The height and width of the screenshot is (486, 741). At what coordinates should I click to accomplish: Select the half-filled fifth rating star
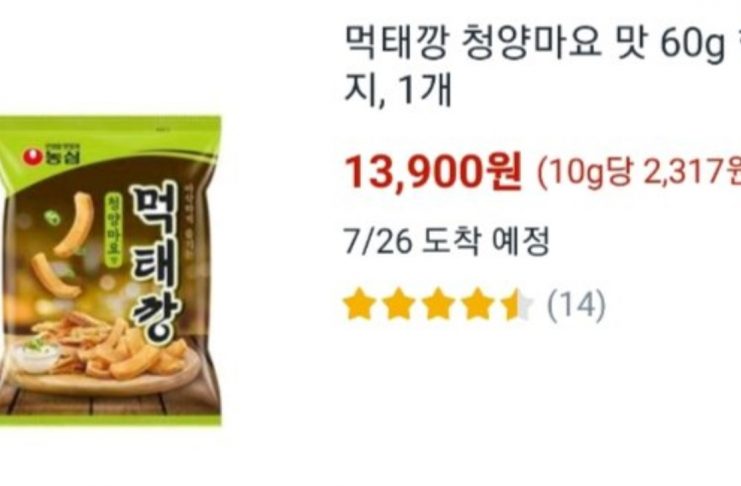(517, 304)
